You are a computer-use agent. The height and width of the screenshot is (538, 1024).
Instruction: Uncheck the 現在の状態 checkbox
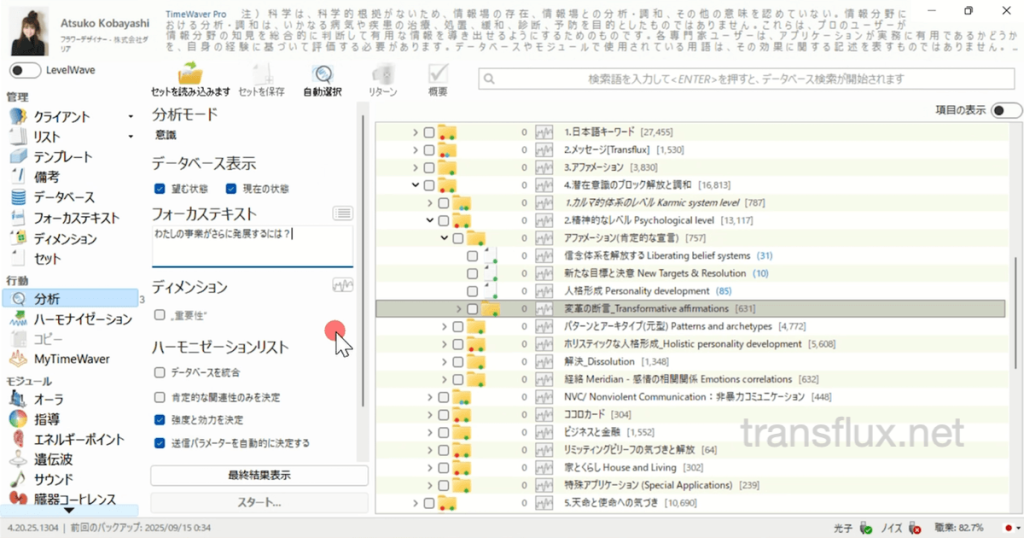pyautogui.click(x=231, y=189)
